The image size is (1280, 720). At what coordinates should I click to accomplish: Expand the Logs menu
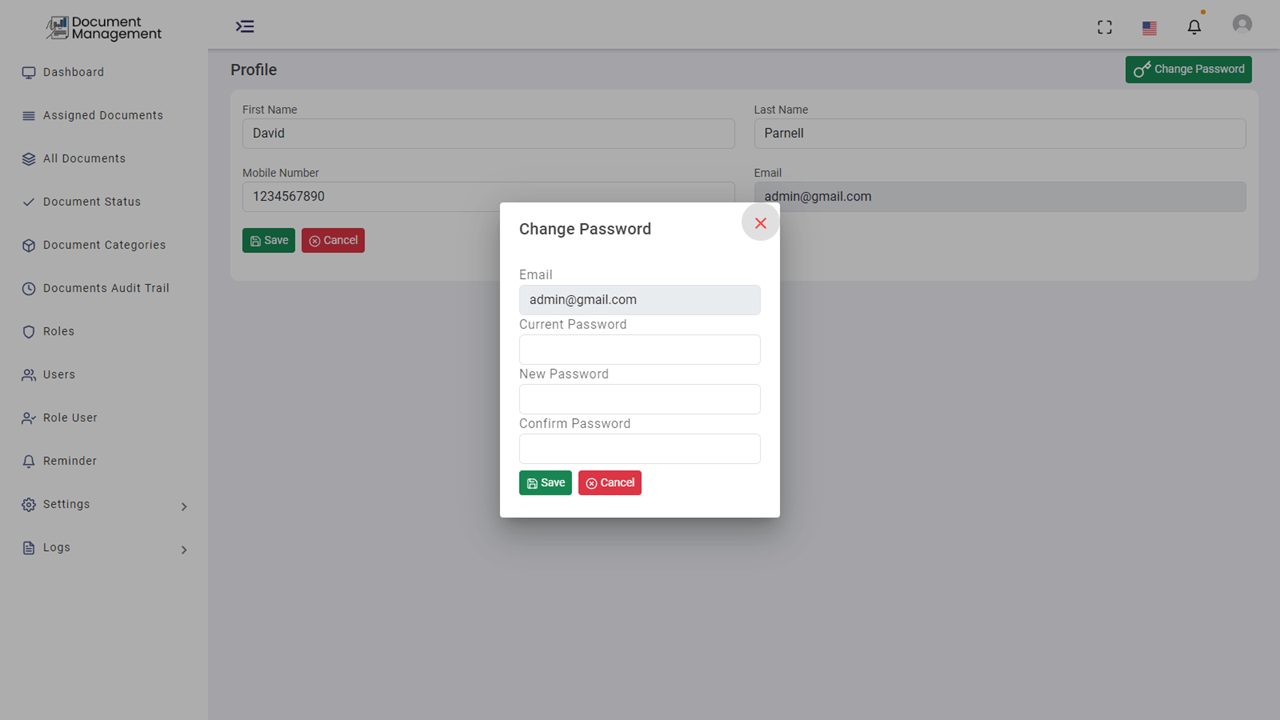tap(55, 547)
